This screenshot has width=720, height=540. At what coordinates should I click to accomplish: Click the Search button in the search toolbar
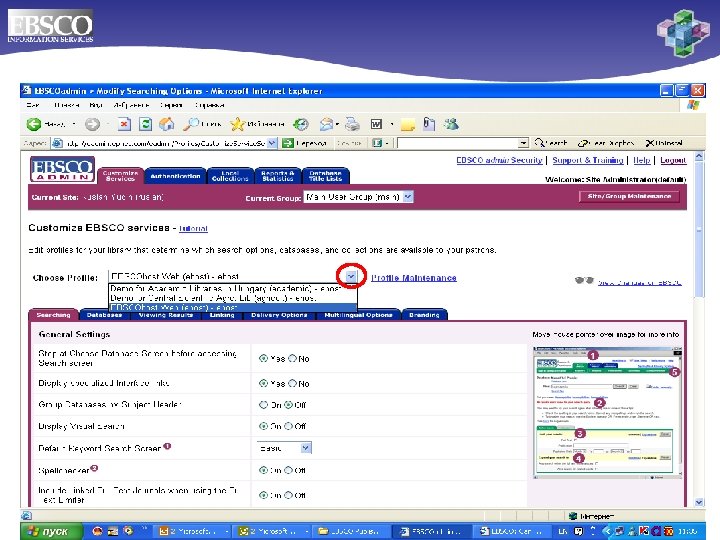click(551, 143)
